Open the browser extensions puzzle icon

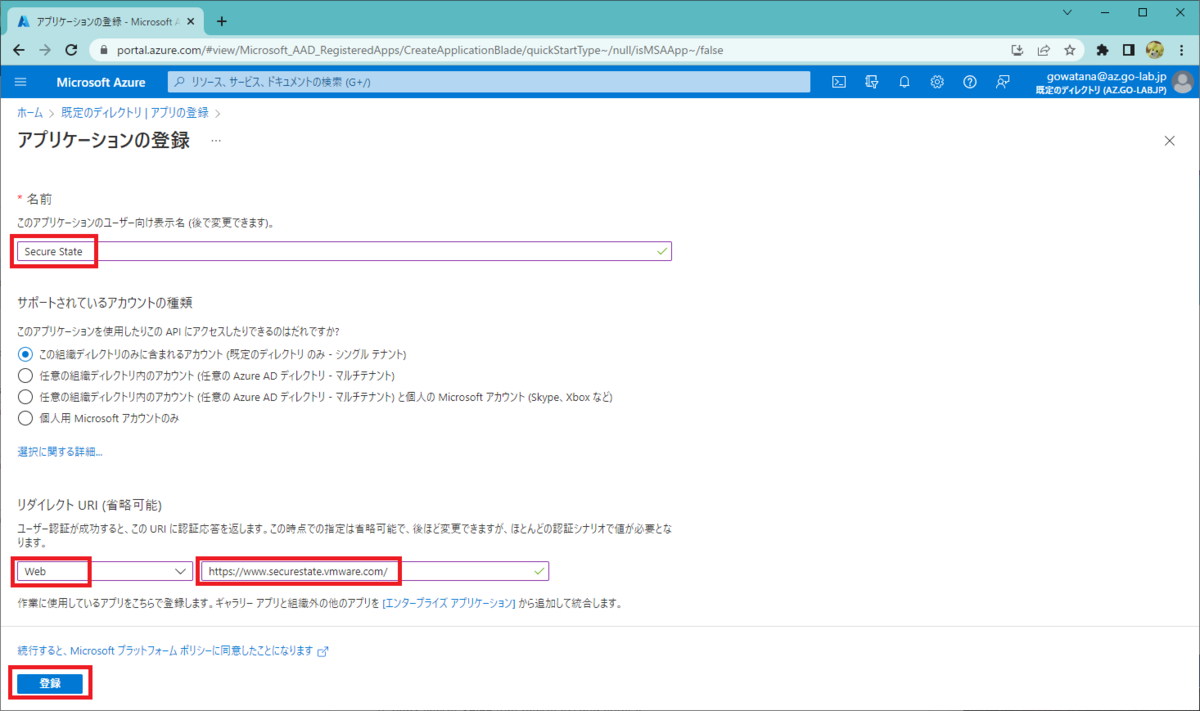pyautogui.click(x=1102, y=49)
